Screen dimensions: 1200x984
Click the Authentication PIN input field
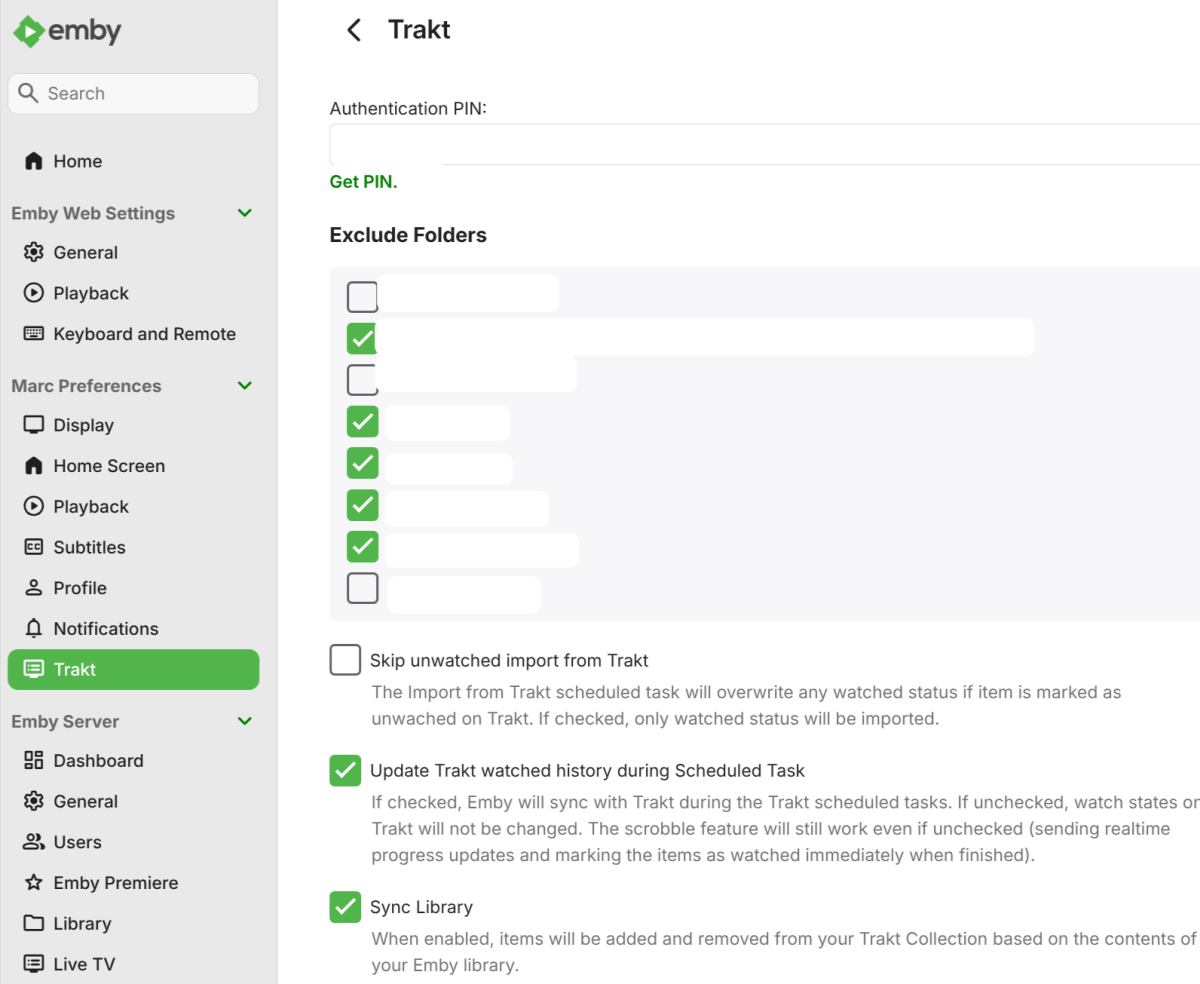pos(765,144)
